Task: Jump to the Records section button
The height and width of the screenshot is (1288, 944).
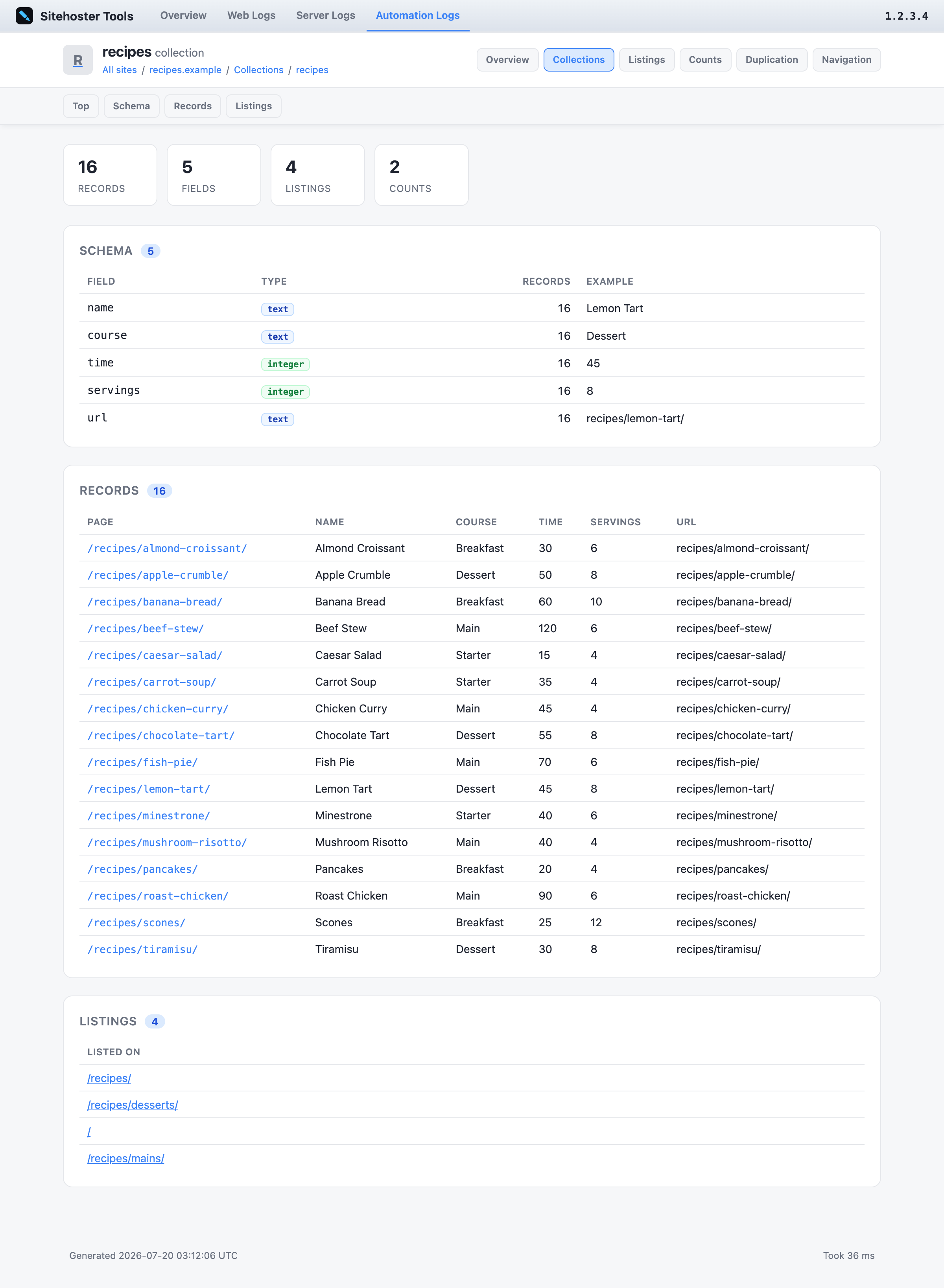Action: tap(193, 106)
